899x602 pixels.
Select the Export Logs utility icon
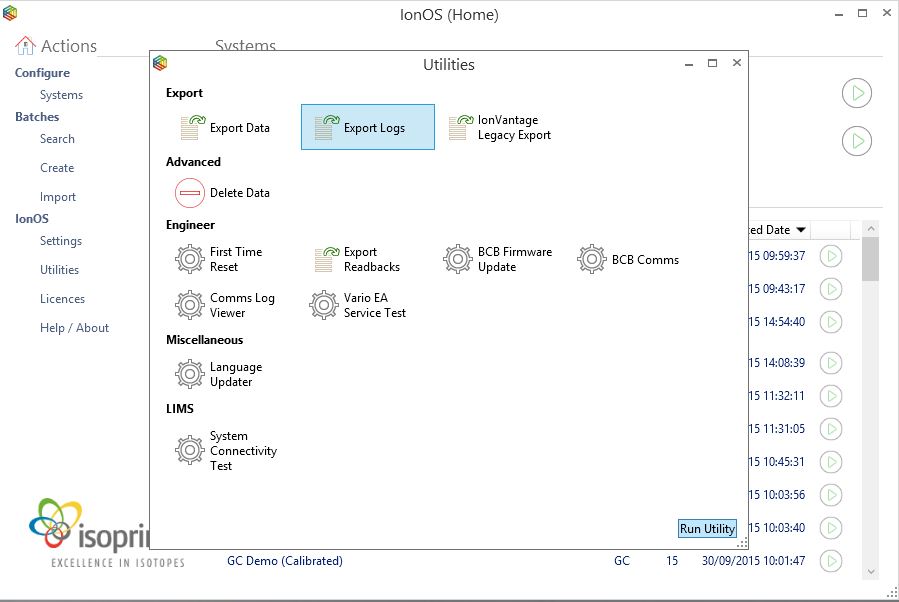324,128
